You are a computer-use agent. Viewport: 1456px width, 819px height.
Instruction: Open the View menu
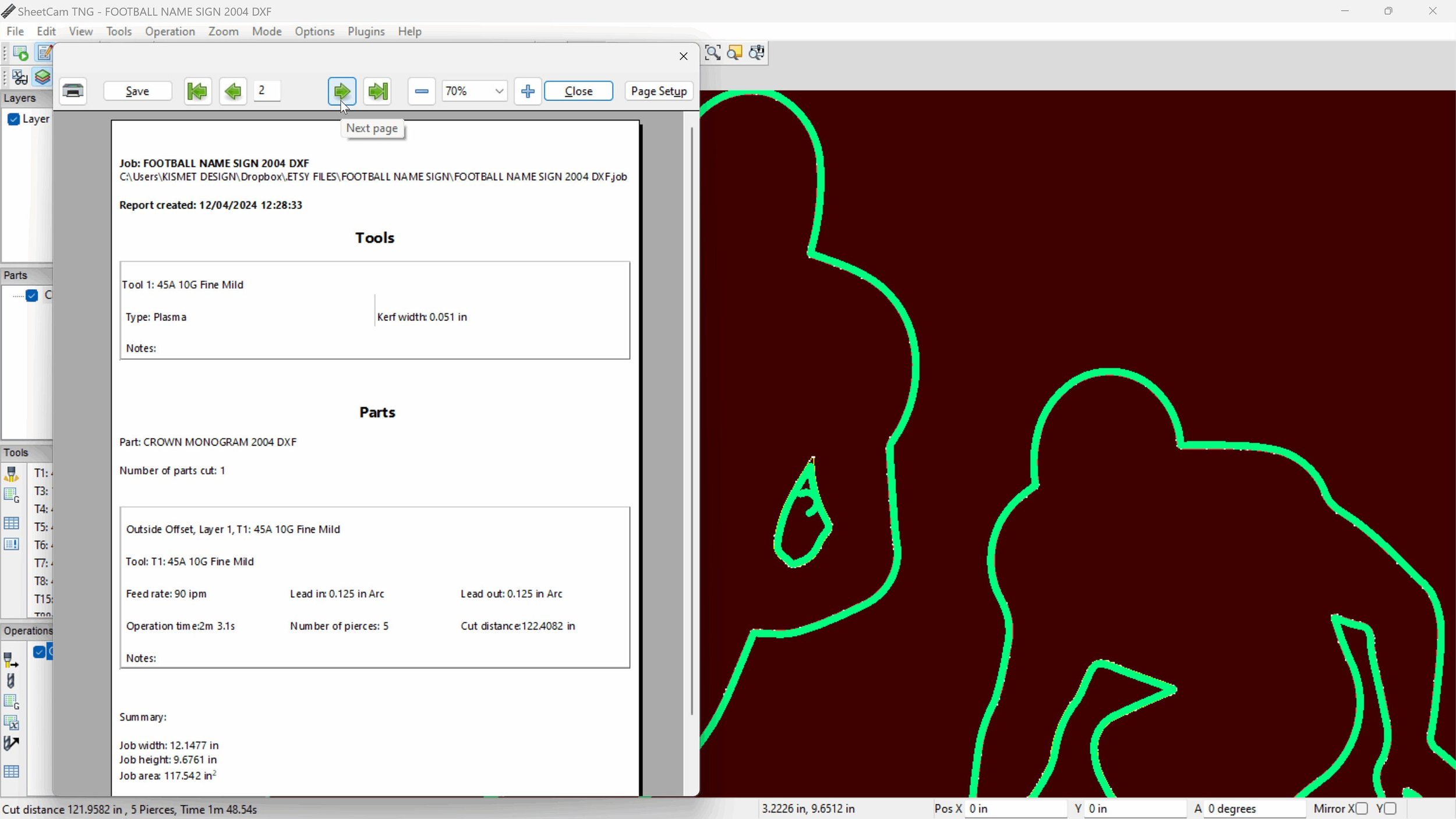(81, 31)
